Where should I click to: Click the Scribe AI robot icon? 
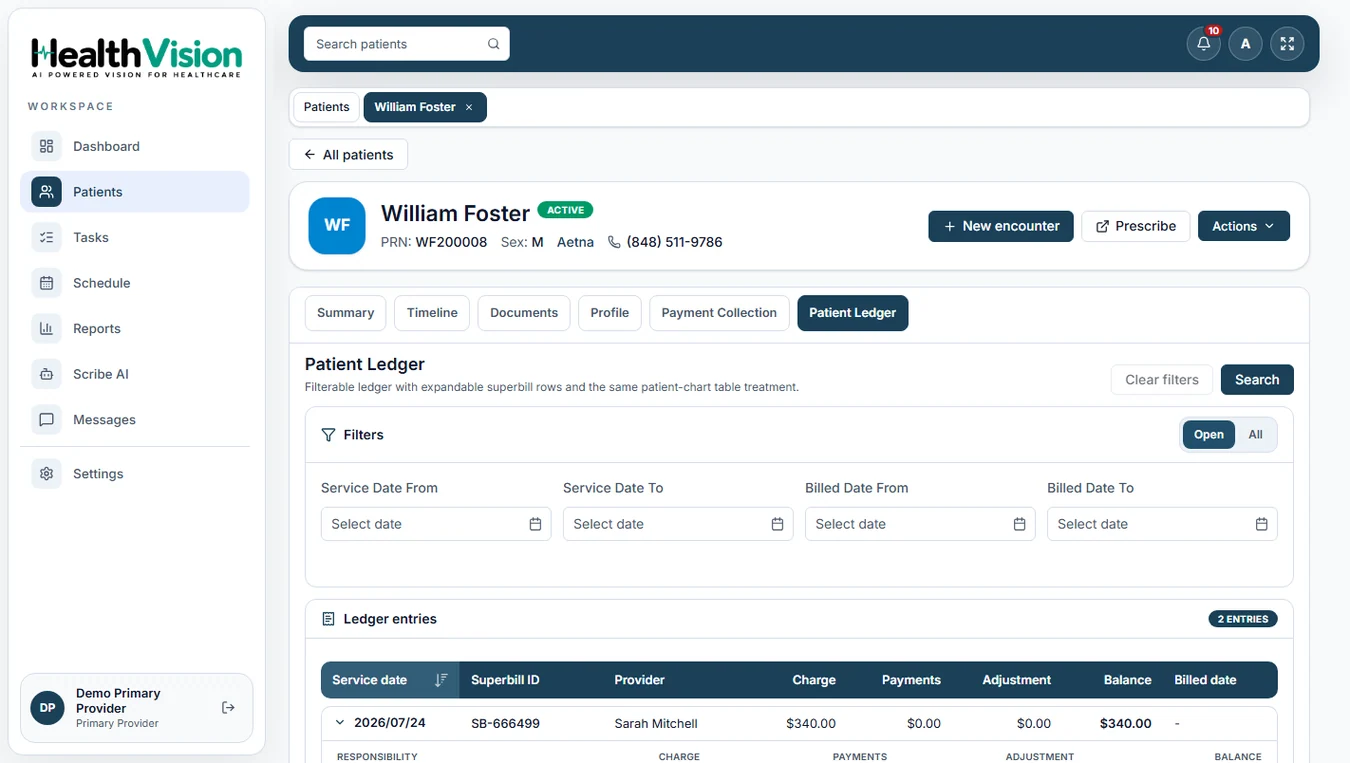pos(46,374)
